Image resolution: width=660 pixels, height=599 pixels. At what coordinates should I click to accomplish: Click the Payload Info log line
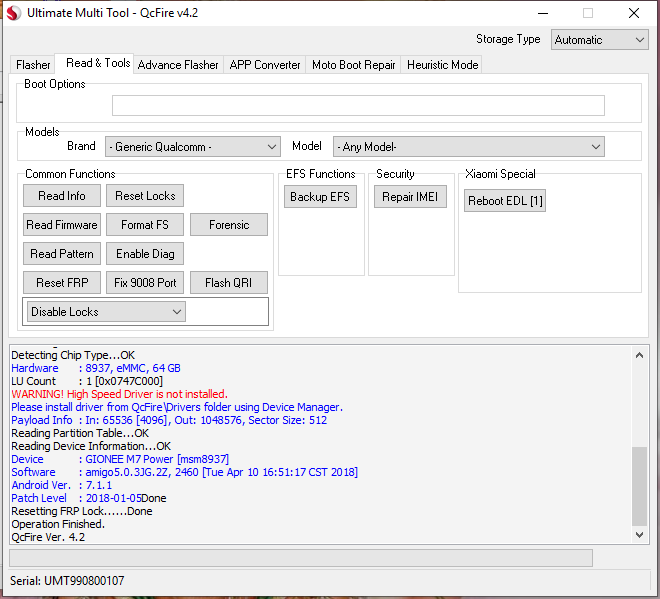tap(169, 420)
